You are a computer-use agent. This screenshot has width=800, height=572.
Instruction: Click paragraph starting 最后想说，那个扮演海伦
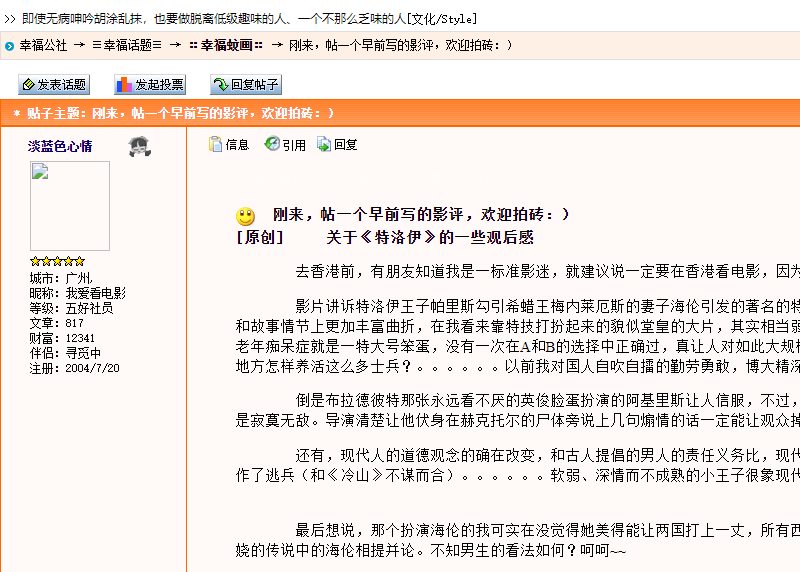(x=518, y=540)
